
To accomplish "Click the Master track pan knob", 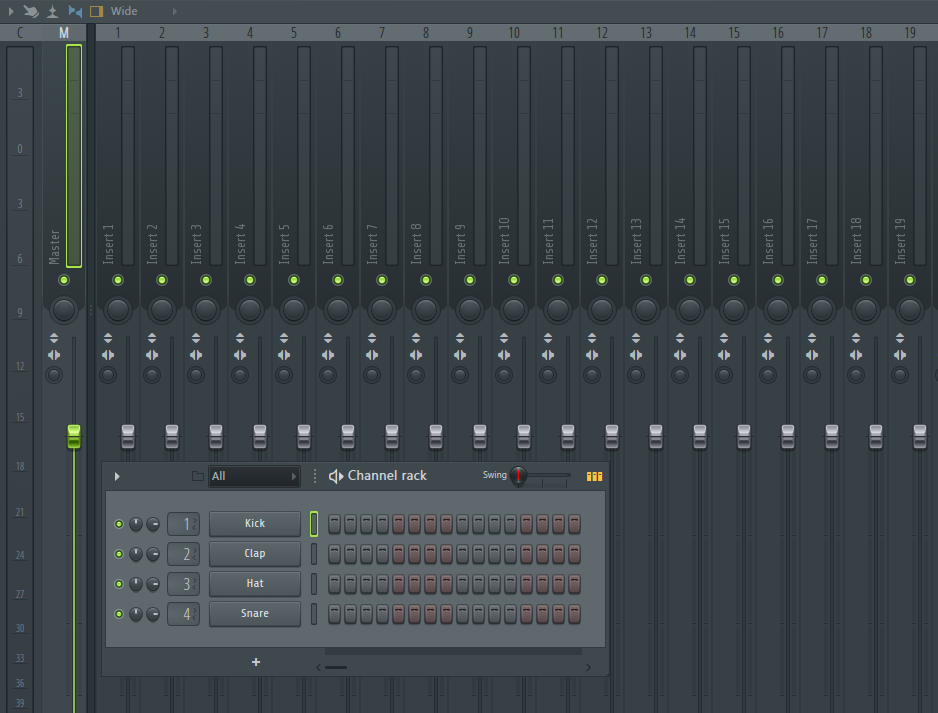I will pos(64,310).
